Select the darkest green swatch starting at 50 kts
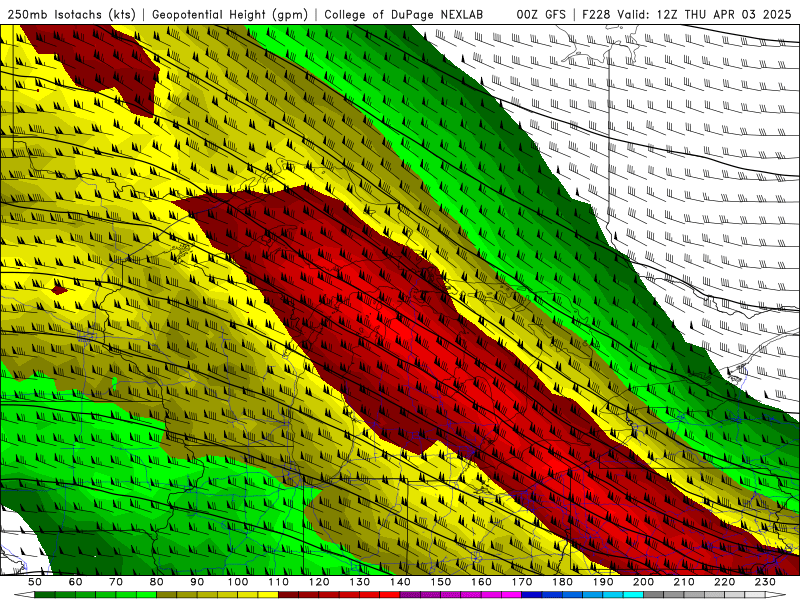800x600 pixels. [x=45, y=595]
